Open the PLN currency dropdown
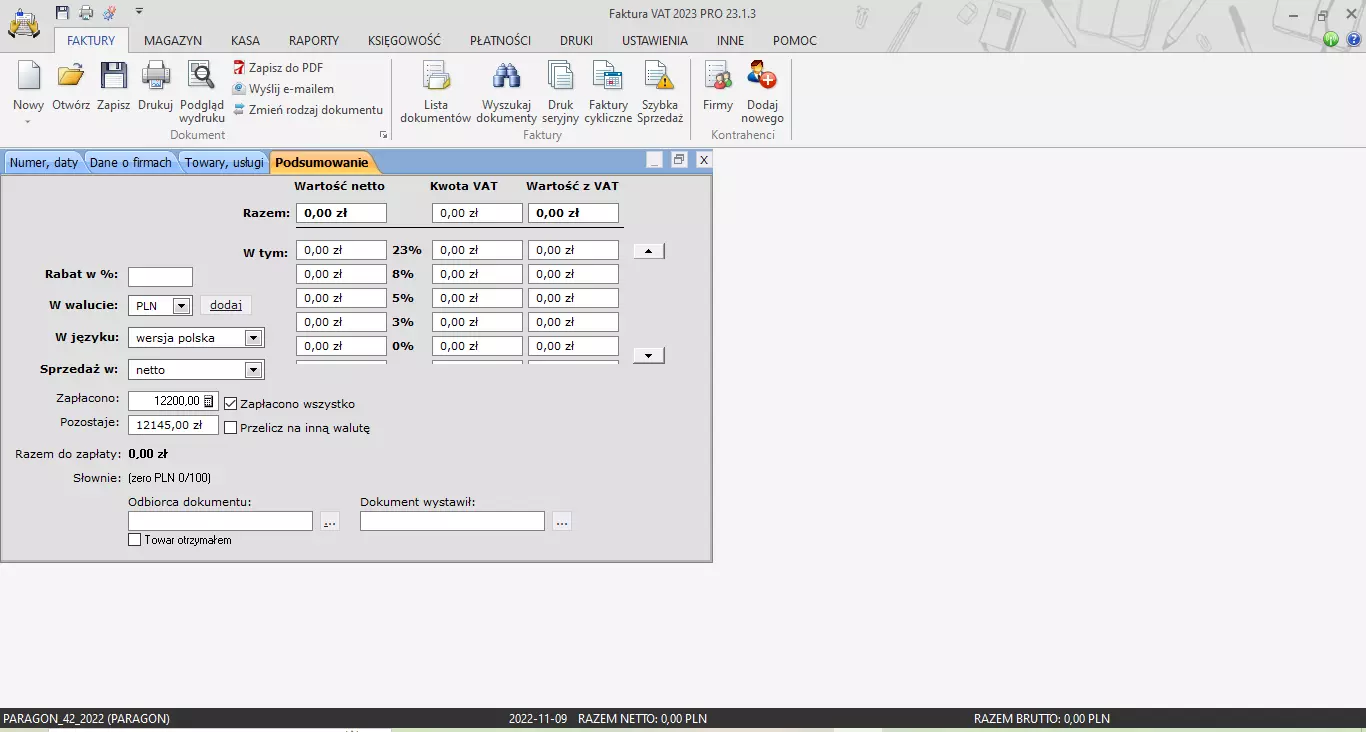The image size is (1366, 732). pyautogui.click(x=182, y=305)
